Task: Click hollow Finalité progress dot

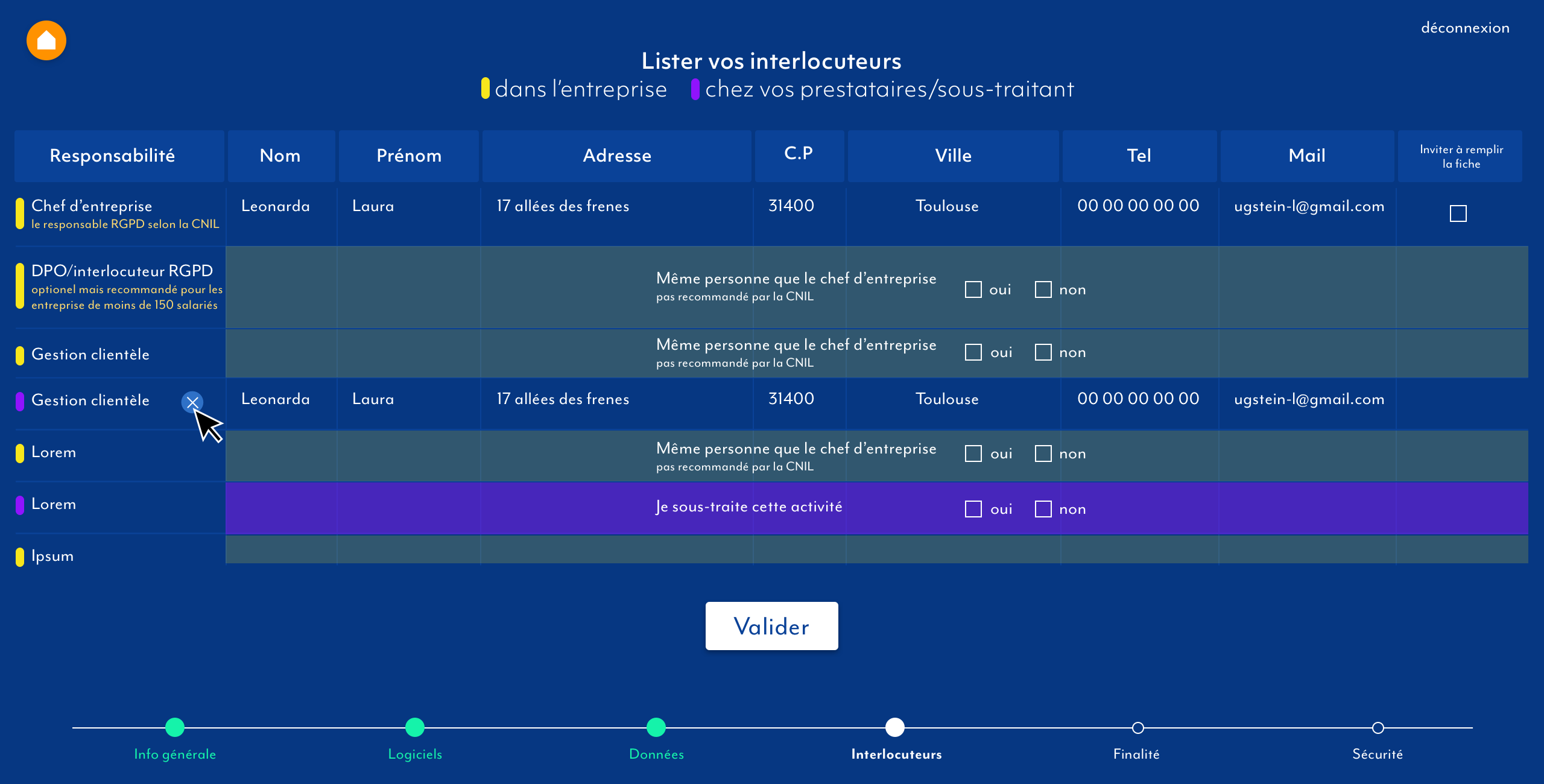Action: 1138,728
